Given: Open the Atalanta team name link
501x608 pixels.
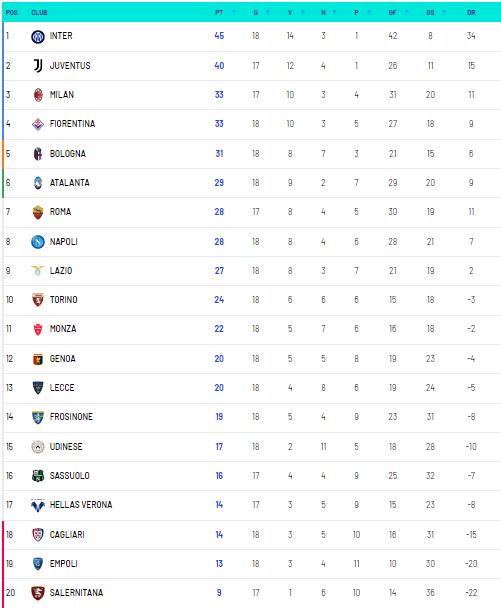Looking at the screenshot, I should point(70,183).
